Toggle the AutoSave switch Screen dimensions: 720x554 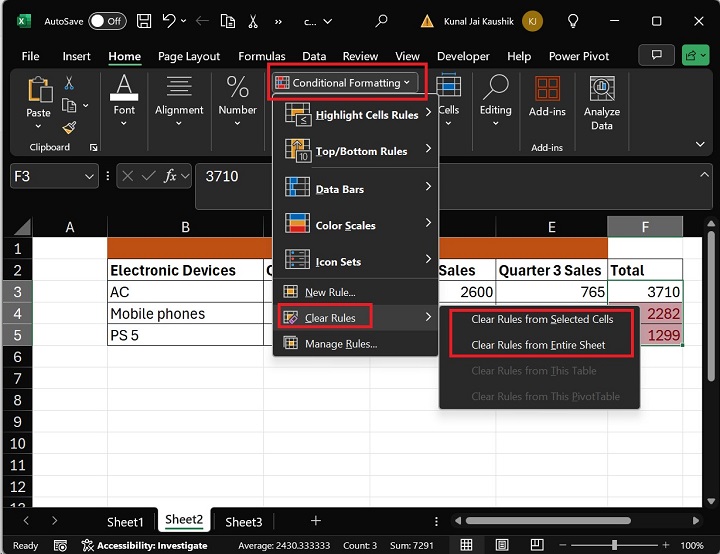click(x=107, y=20)
